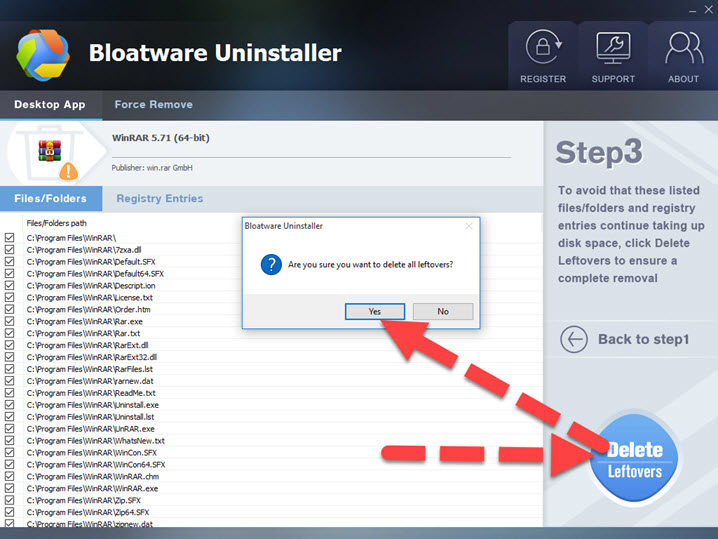Minimize the Bloatware Uninstaller window
Image resolution: width=718 pixels, height=539 pixels.
pos(692,10)
